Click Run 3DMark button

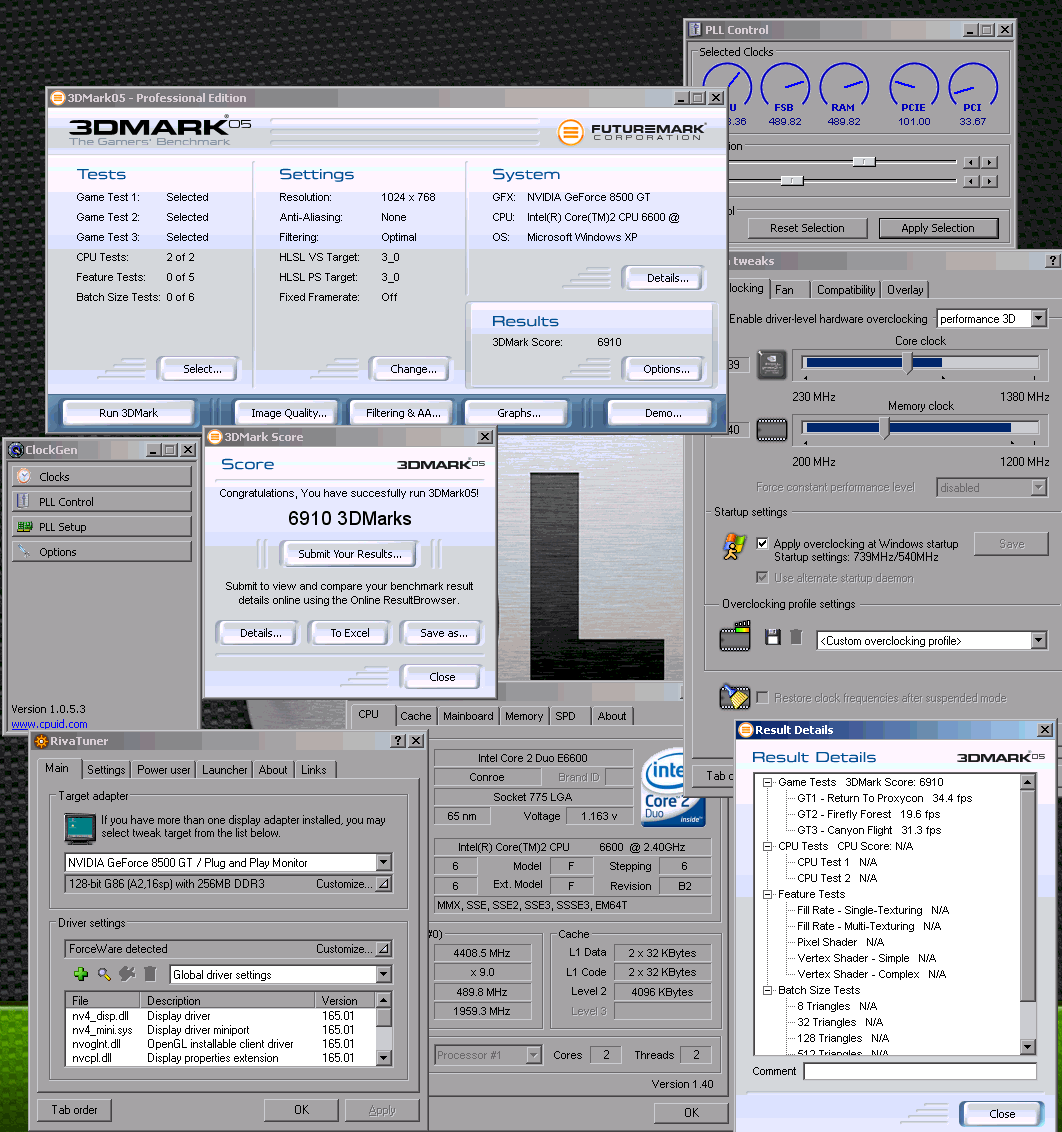(x=129, y=413)
